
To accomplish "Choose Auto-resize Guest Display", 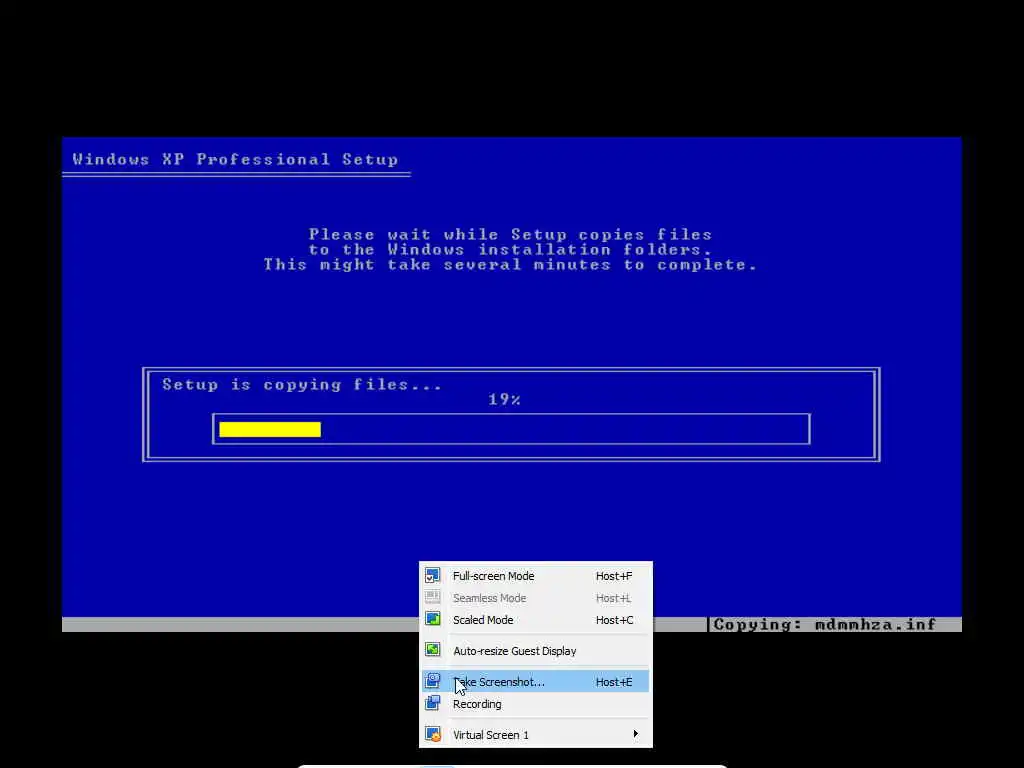I will [536, 650].
